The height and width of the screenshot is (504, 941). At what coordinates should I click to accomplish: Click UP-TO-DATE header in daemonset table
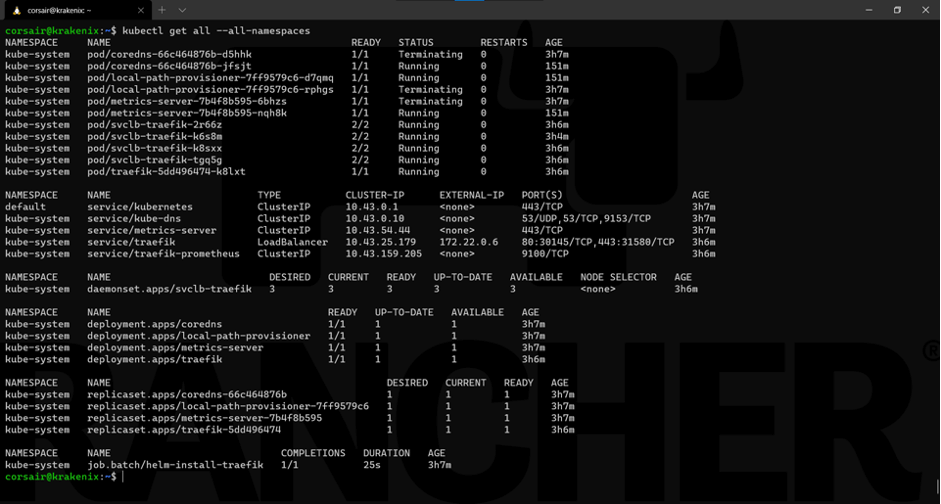tap(463, 277)
